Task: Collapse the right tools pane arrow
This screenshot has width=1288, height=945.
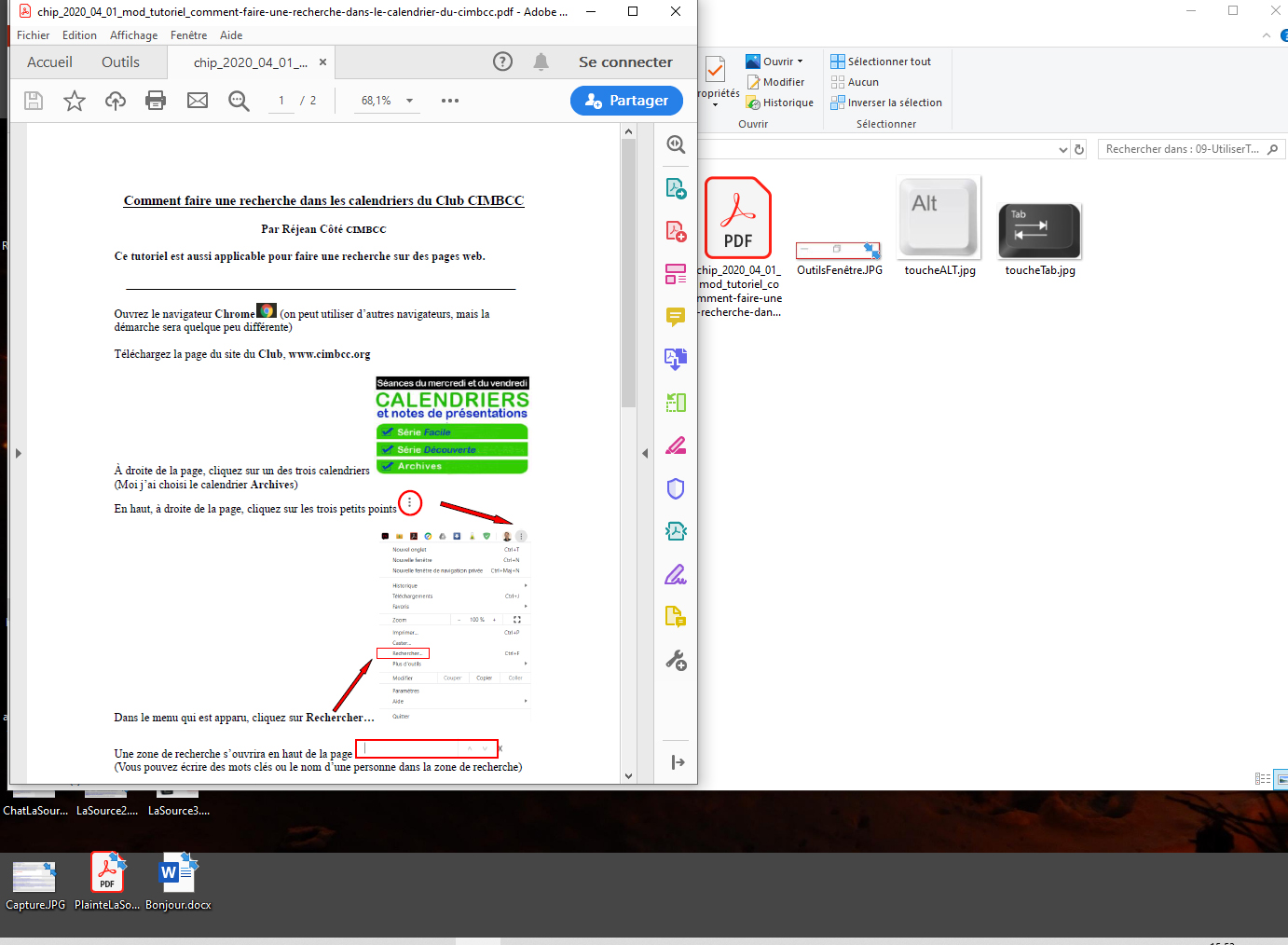Action: (645, 454)
